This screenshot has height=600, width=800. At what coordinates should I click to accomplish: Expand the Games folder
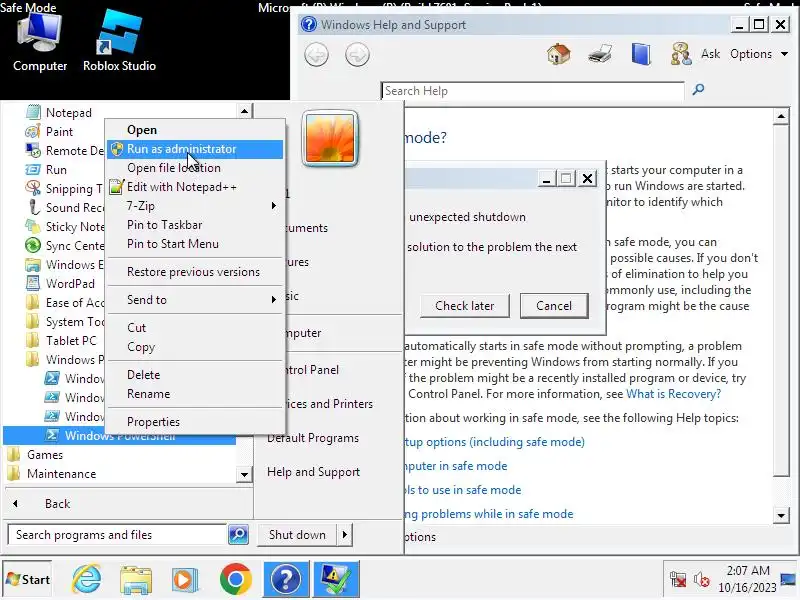point(35,454)
